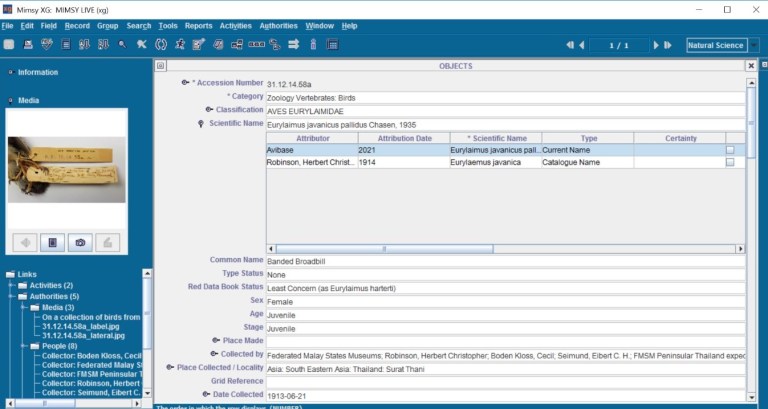Open the Reports menu

(x=198, y=26)
